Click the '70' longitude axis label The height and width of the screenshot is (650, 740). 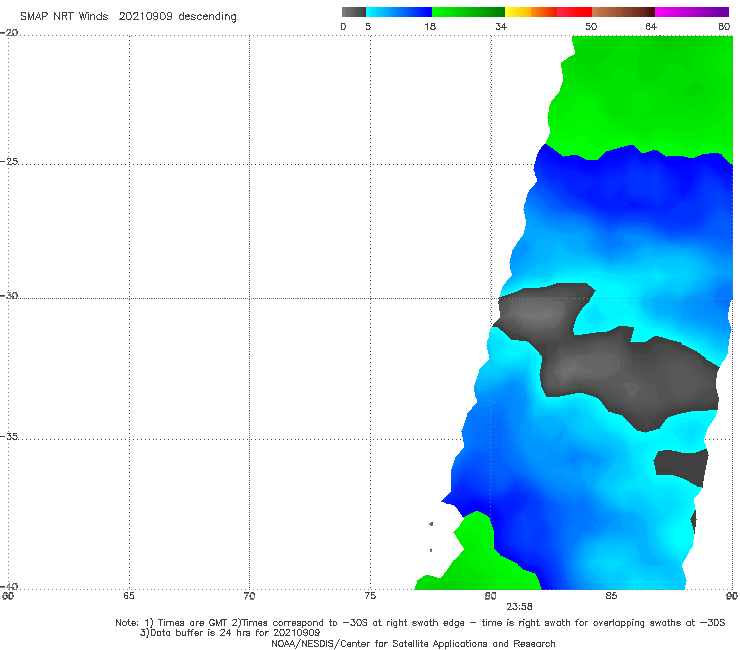click(249, 596)
